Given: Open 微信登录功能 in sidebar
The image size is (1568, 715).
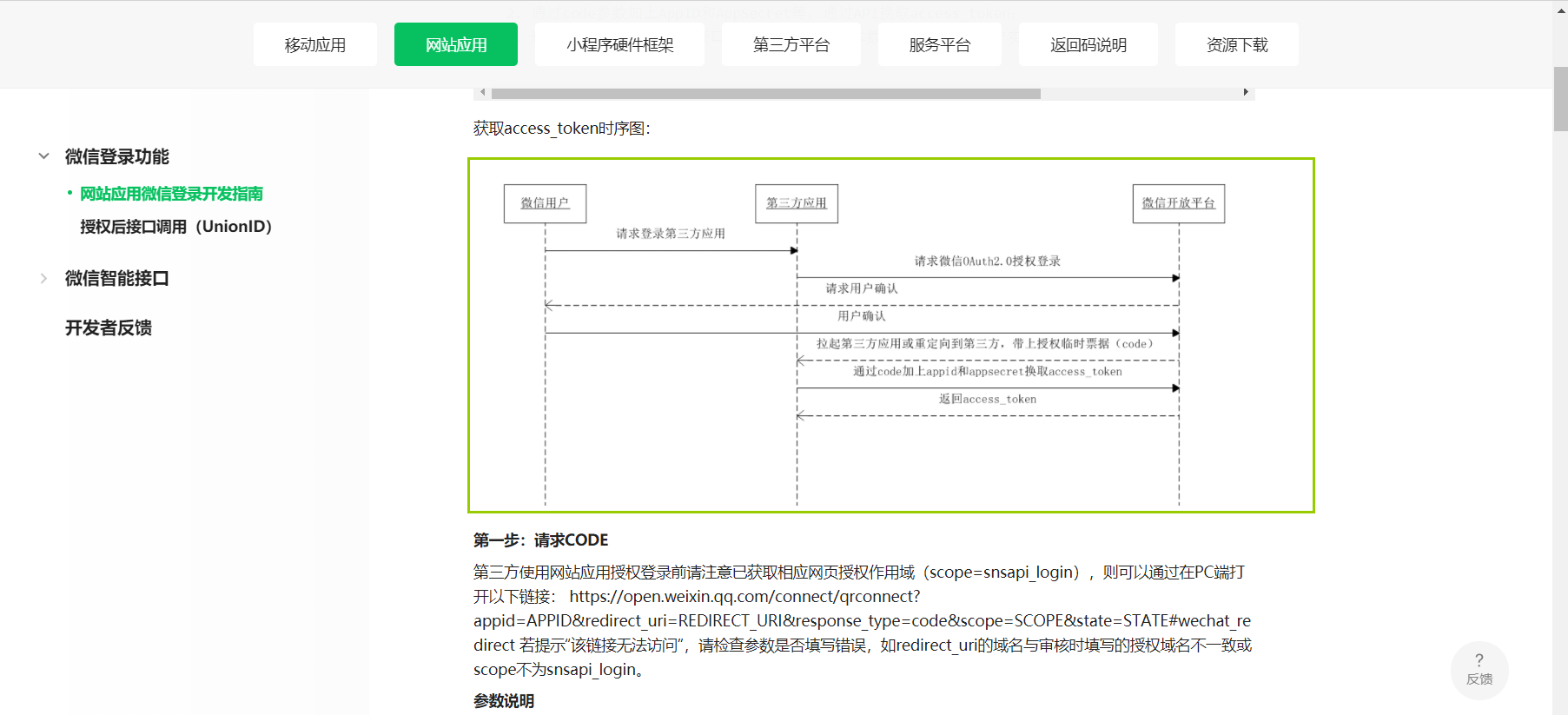Looking at the screenshot, I should pyautogui.click(x=117, y=156).
